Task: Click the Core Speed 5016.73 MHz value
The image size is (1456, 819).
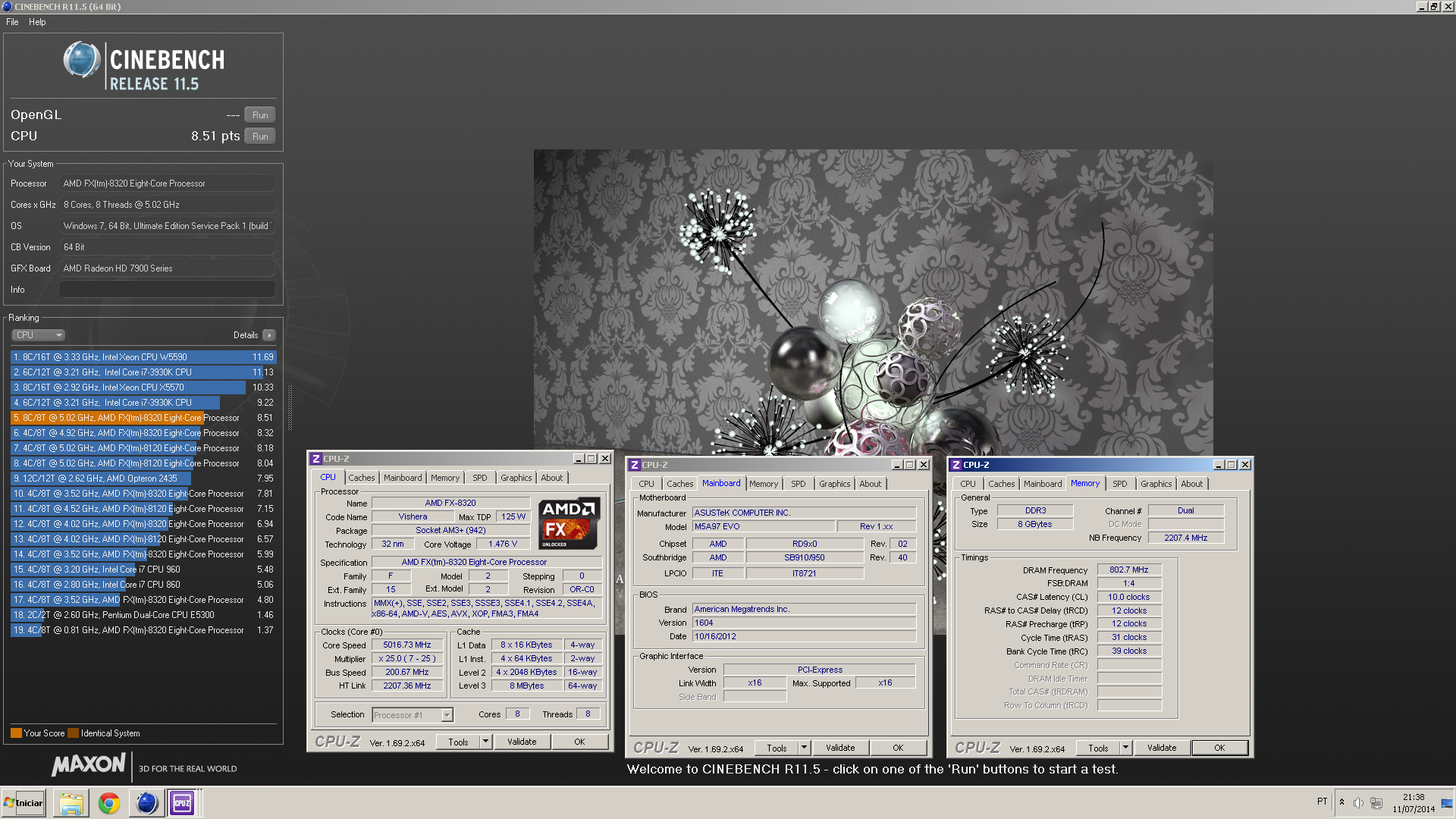Action: click(407, 645)
